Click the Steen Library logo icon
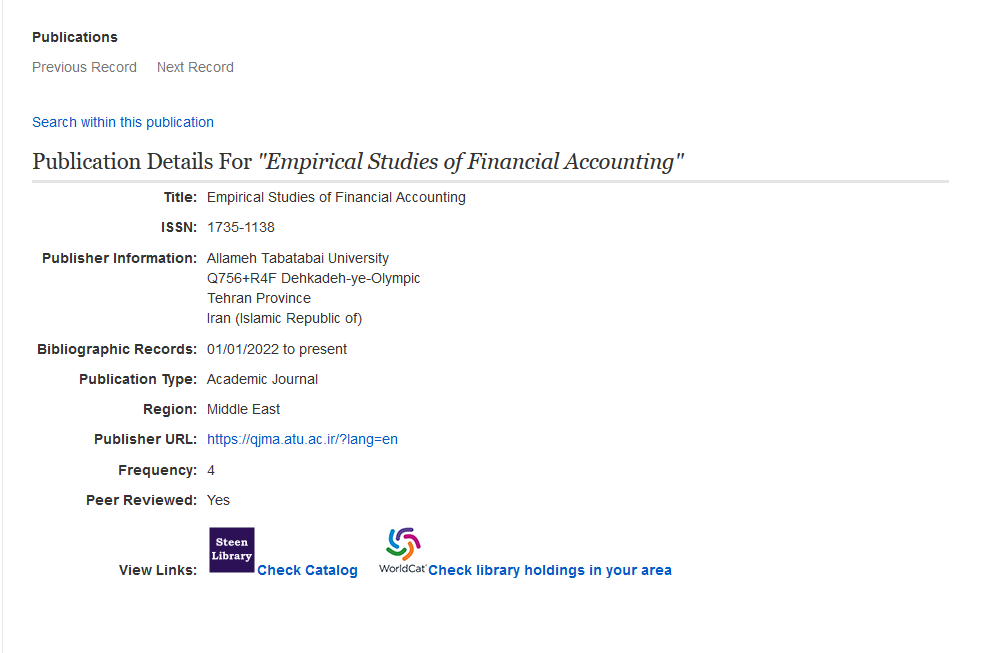The height and width of the screenshot is (653, 986). click(231, 549)
